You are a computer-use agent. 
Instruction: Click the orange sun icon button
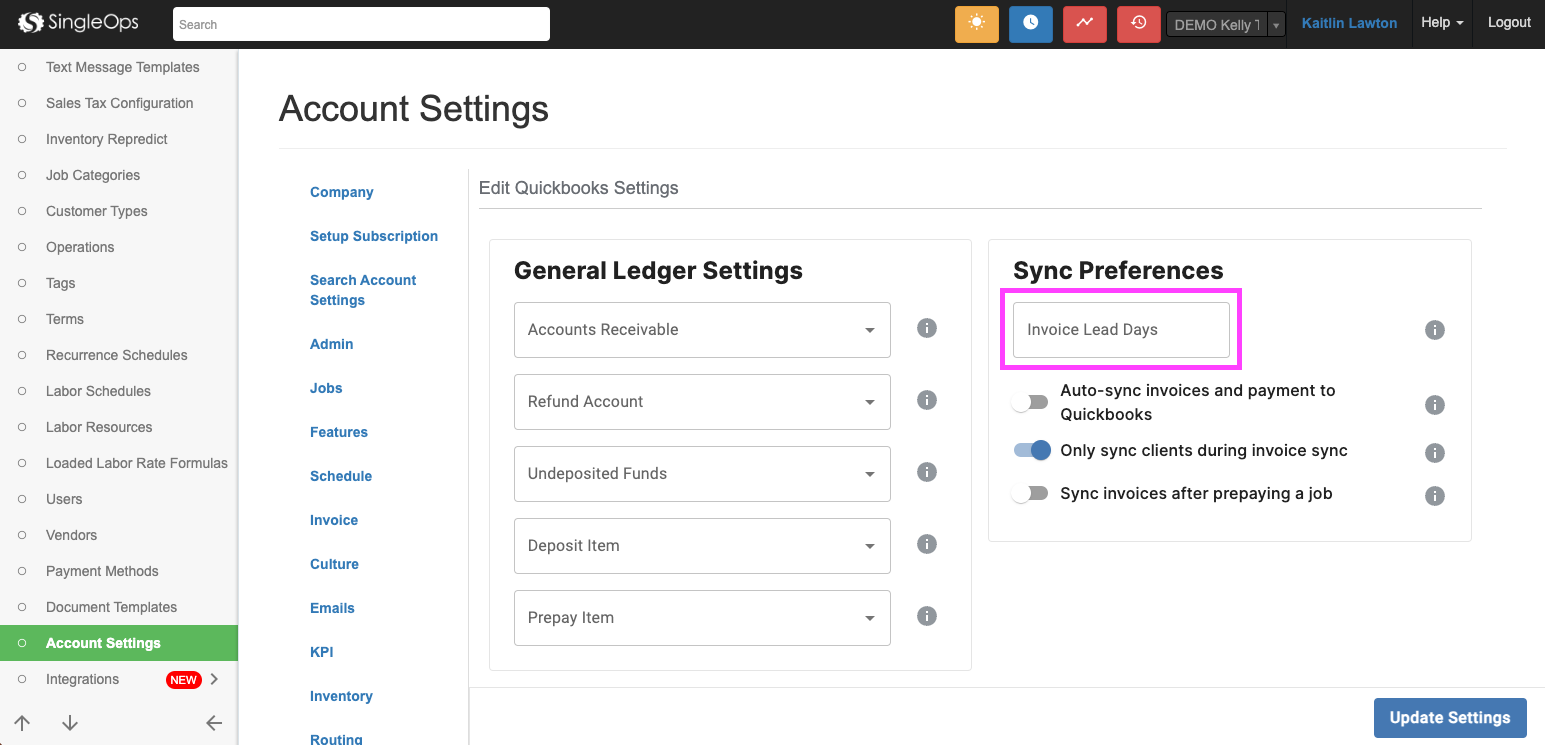click(976, 24)
